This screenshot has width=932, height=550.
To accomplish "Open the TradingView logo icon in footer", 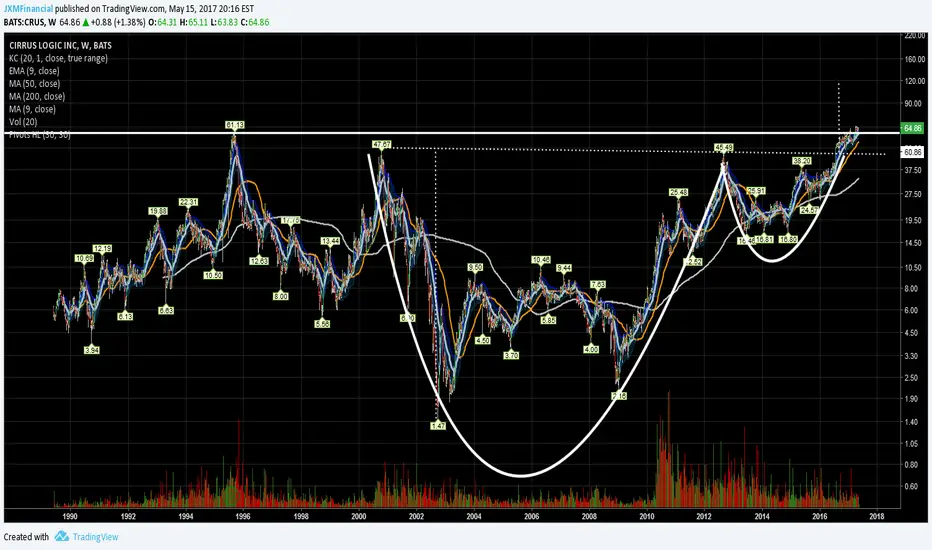I will (62, 536).
